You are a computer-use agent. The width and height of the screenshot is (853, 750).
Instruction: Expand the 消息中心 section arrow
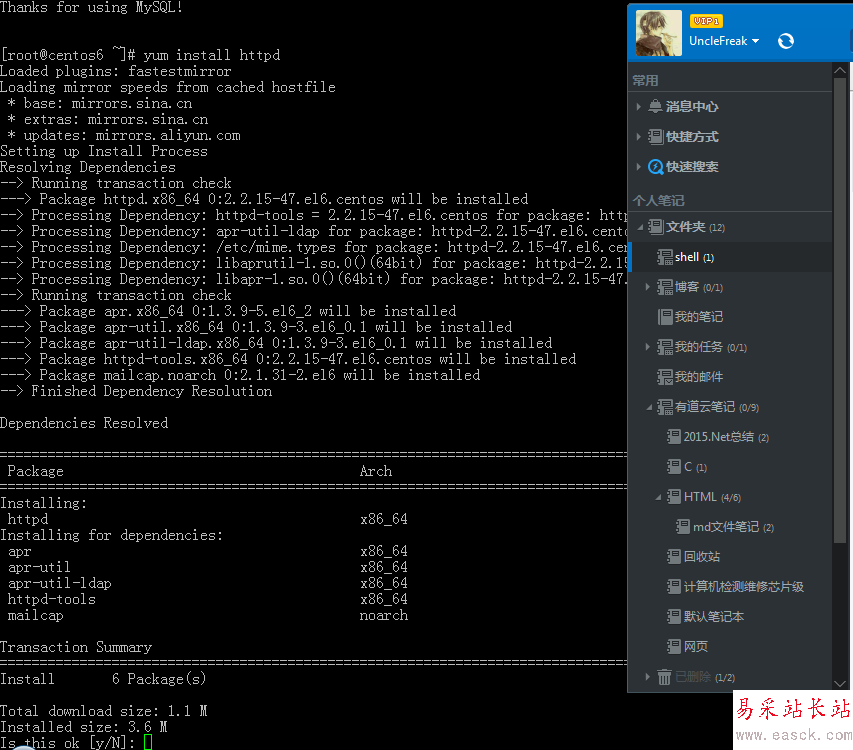(x=639, y=106)
